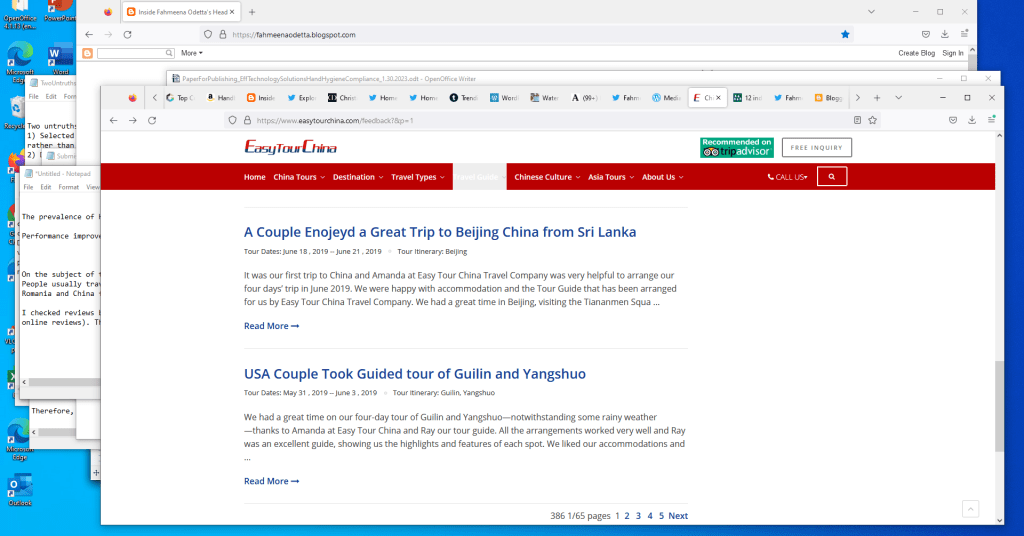
Task: Select Home in the red navigation bar
Action: pyautogui.click(x=255, y=177)
